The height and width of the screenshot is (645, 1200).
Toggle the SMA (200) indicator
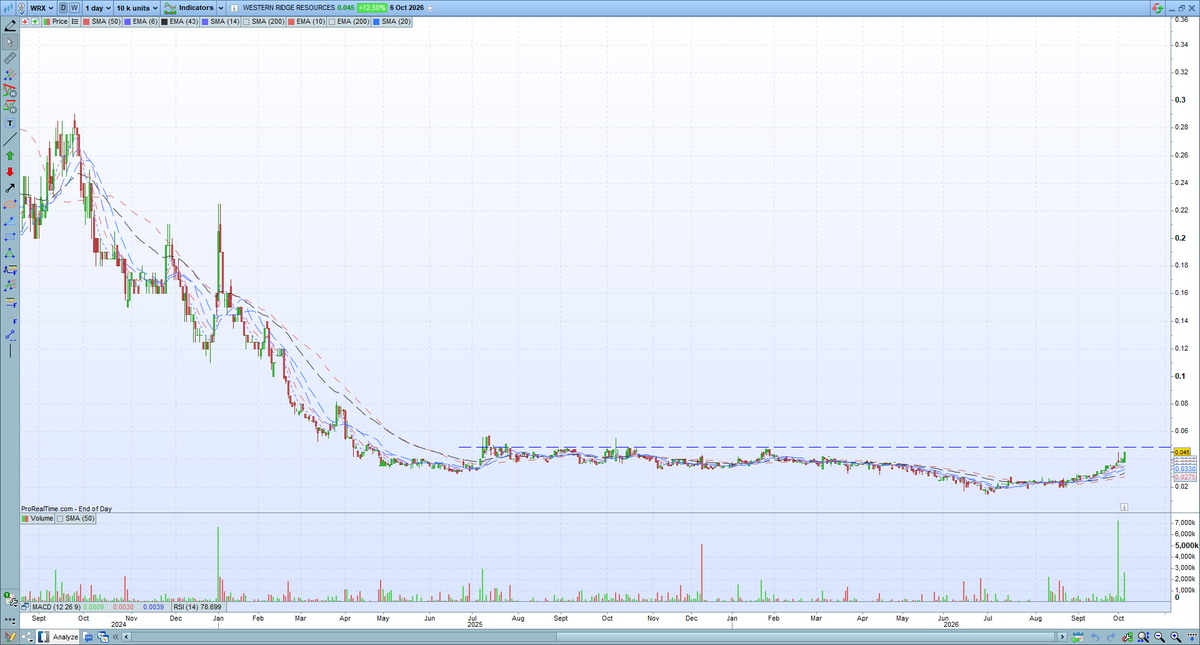coord(263,22)
